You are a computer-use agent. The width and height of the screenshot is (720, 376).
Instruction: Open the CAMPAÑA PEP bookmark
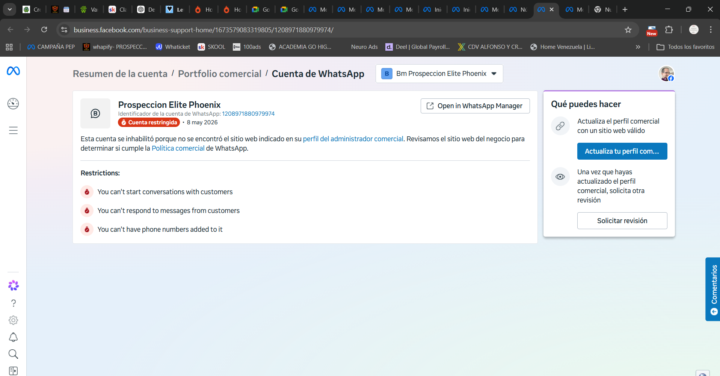coord(51,47)
